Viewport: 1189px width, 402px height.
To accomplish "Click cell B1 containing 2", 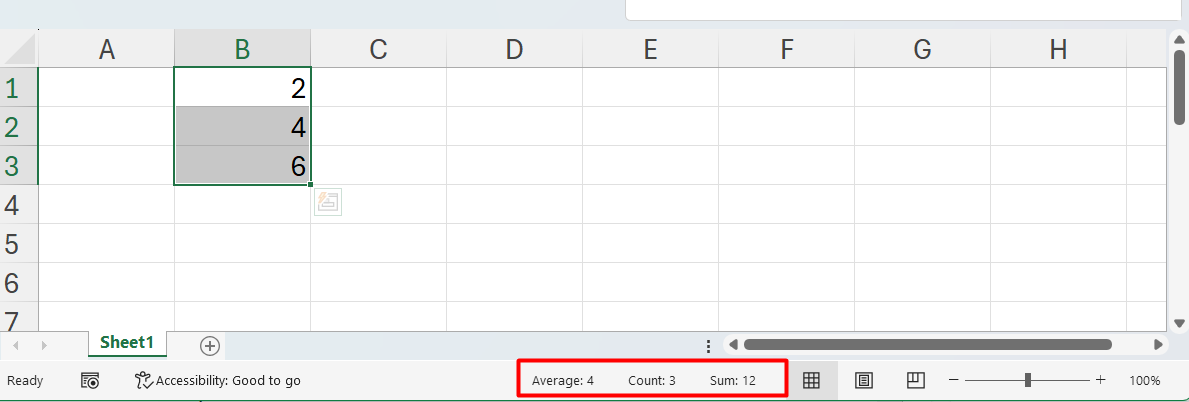I will point(242,87).
